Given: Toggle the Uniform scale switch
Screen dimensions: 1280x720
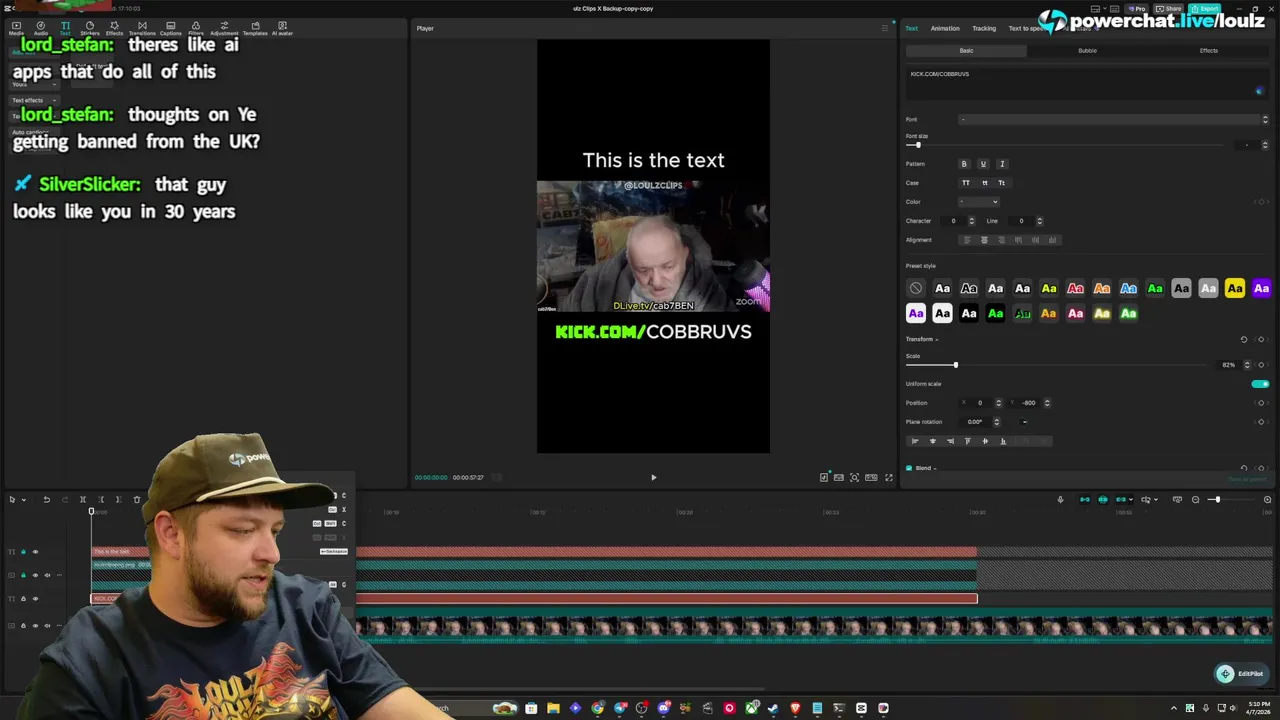Looking at the screenshot, I should point(1260,384).
